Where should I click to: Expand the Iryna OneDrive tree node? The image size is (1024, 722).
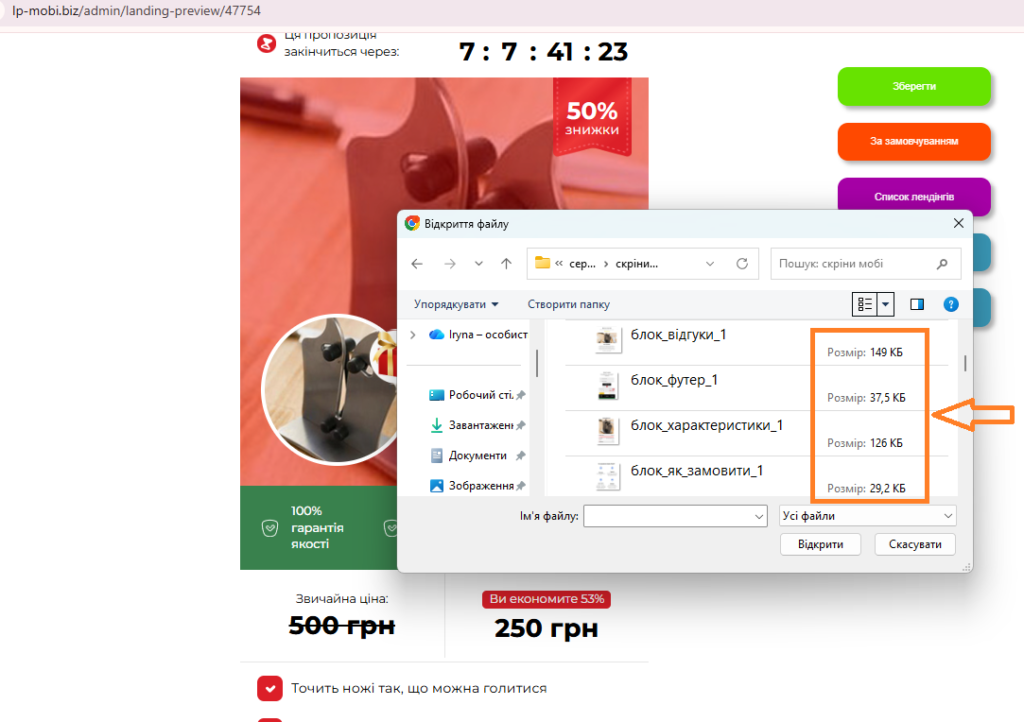(412, 335)
